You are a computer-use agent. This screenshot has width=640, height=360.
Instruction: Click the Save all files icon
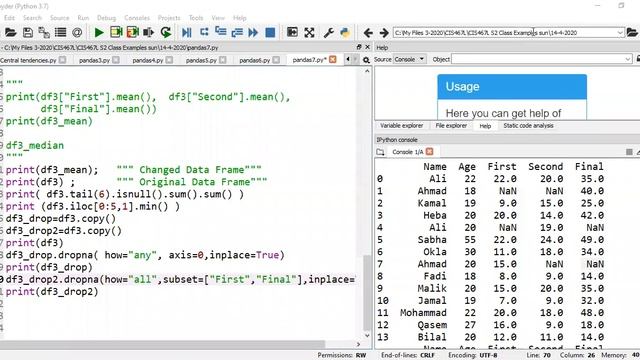pyautogui.click(x=44, y=32)
